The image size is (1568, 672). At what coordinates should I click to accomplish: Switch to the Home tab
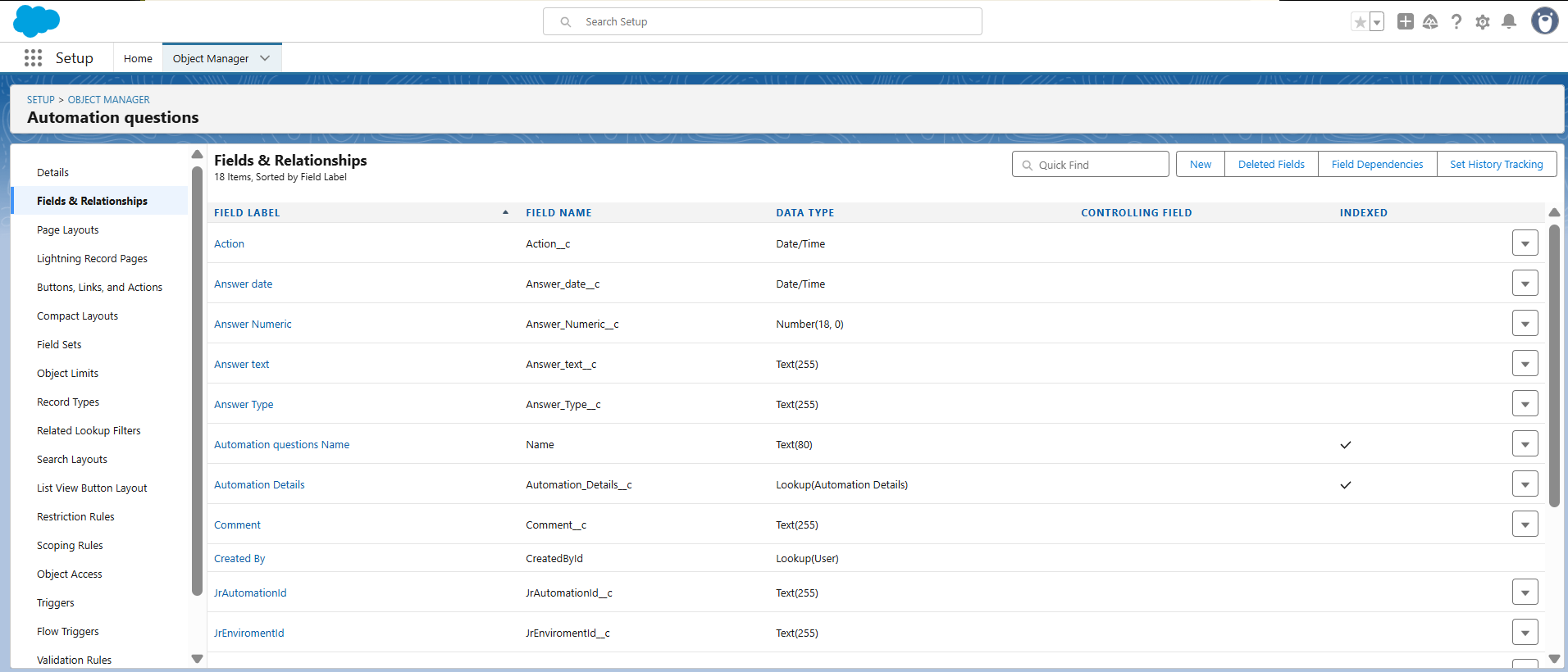coord(138,58)
